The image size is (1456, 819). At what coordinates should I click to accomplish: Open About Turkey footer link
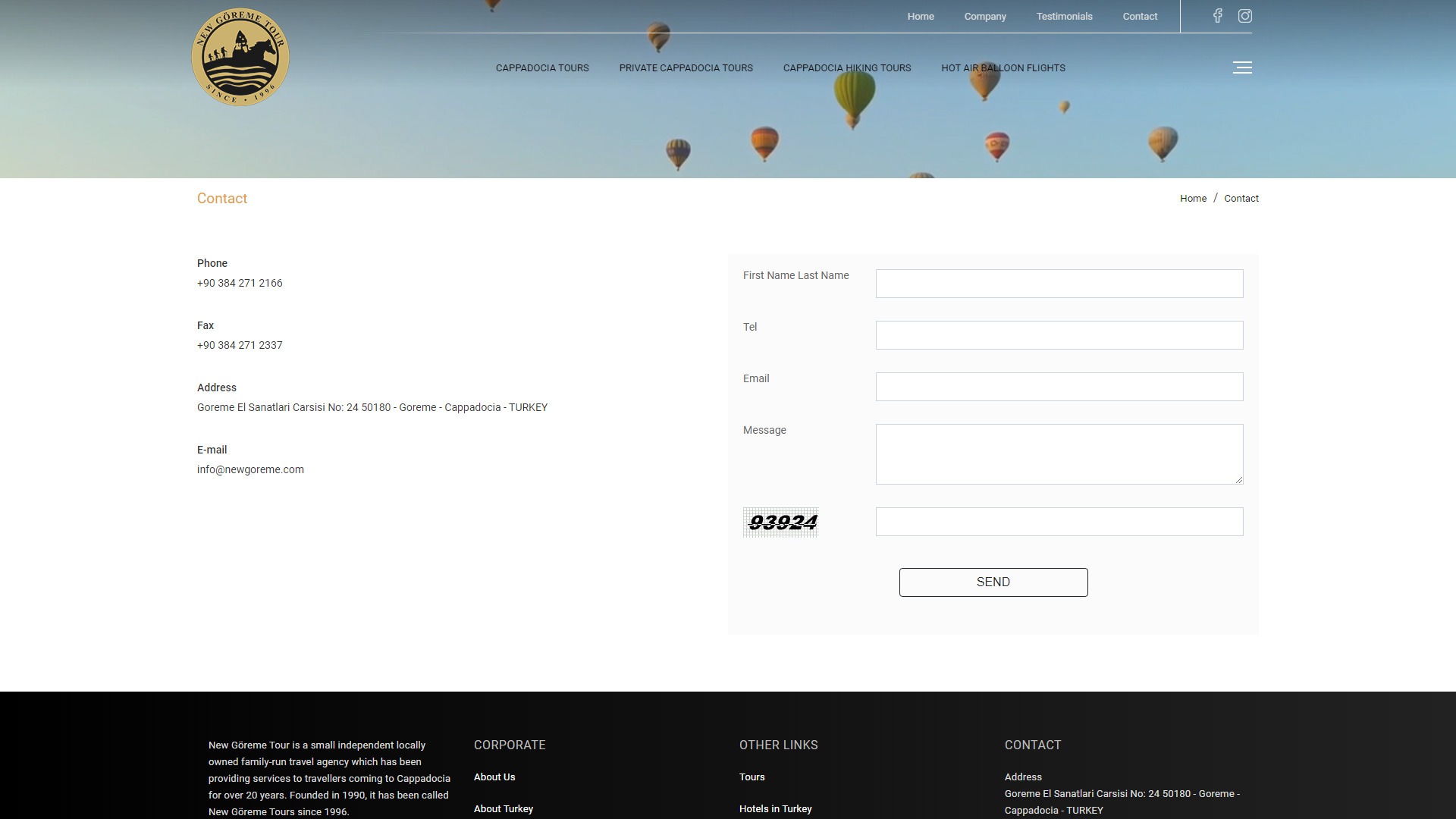click(x=504, y=808)
